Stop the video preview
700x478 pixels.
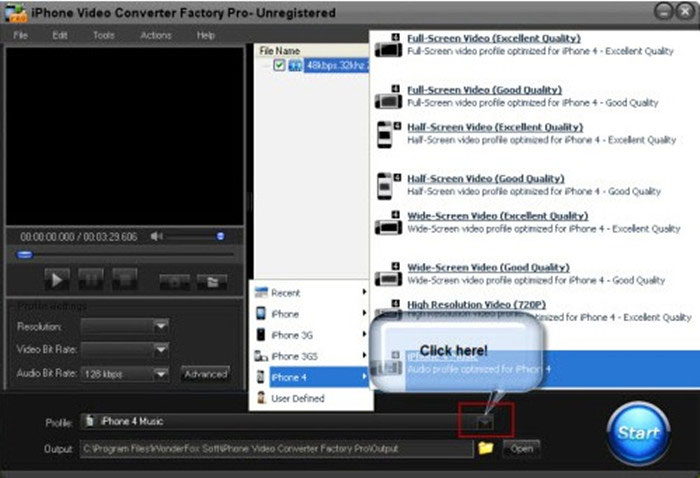coord(125,280)
